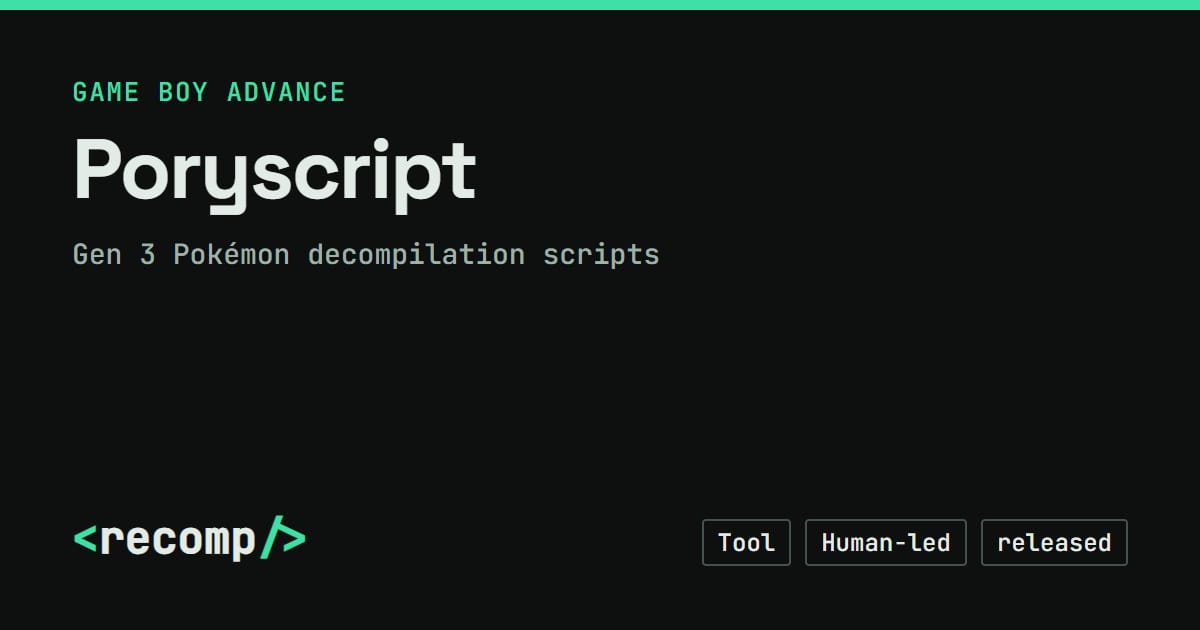Click the Gen 3 Pokémon decompilation scripts subtitle
The height and width of the screenshot is (630, 1200).
coord(366,254)
